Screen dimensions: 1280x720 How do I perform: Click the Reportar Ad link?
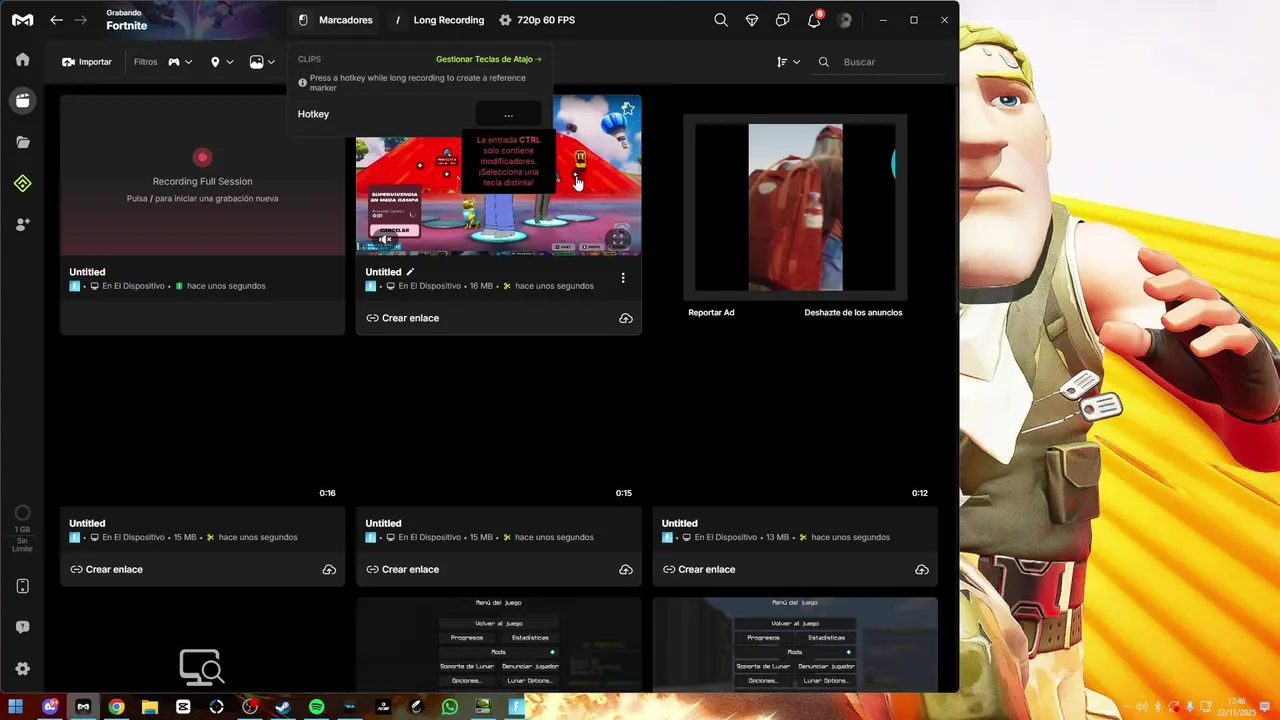pos(711,313)
